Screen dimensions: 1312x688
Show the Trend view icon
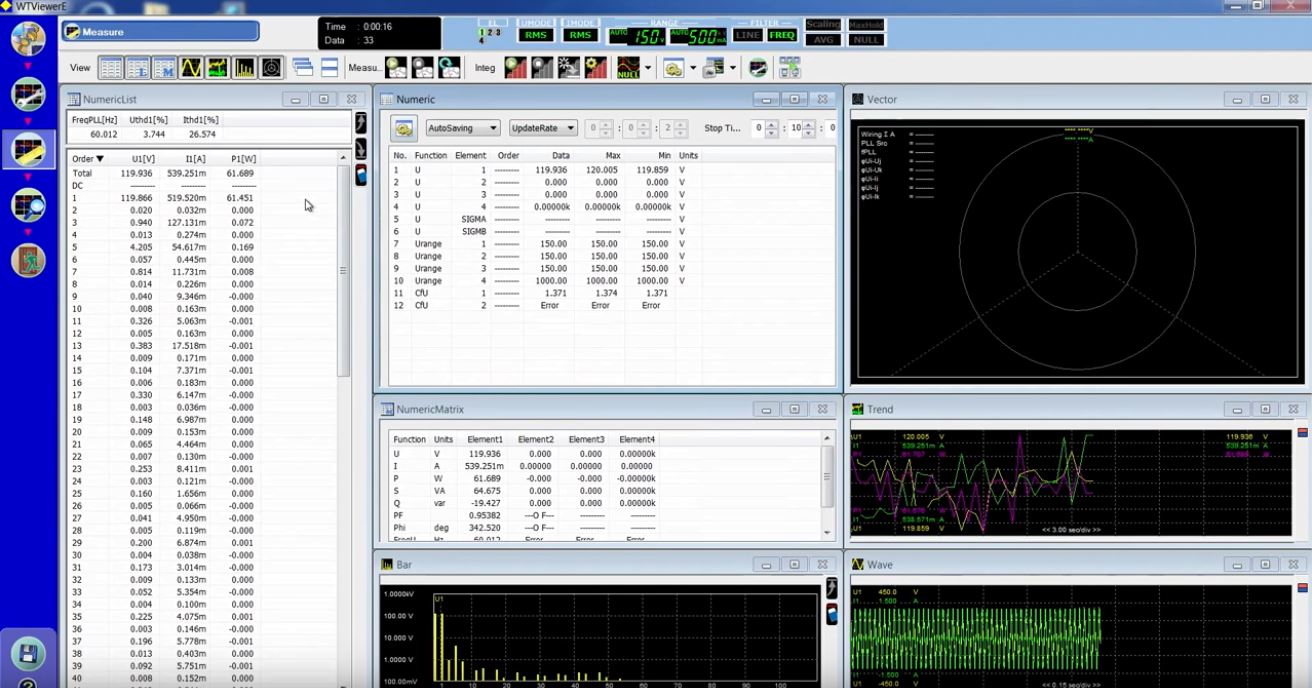[x=217, y=68]
